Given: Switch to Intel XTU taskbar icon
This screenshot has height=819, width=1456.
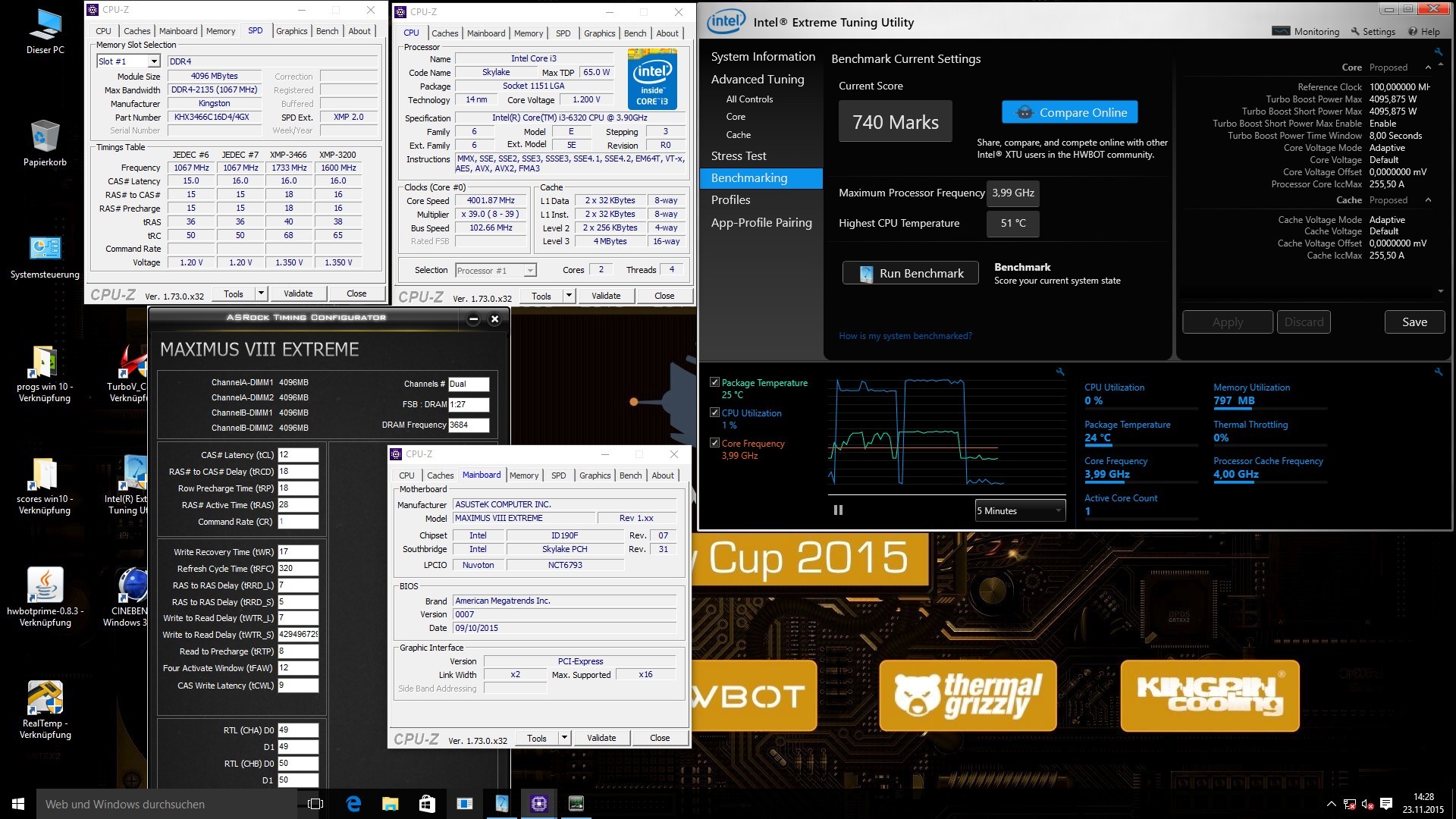Looking at the screenshot, I should pos(502,804).
